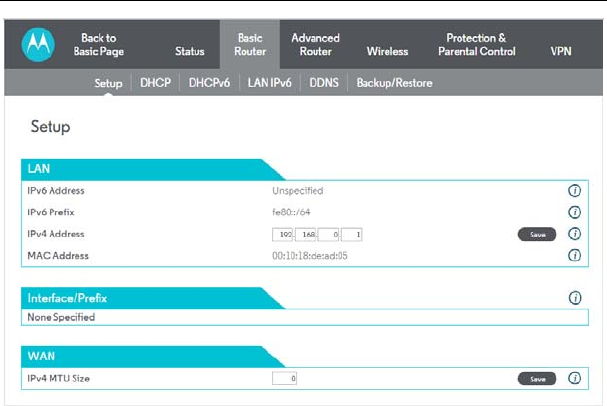Click the IPv4 Address label
The width and height of the screenshot is (607, 406).
(x=56, y=234)
